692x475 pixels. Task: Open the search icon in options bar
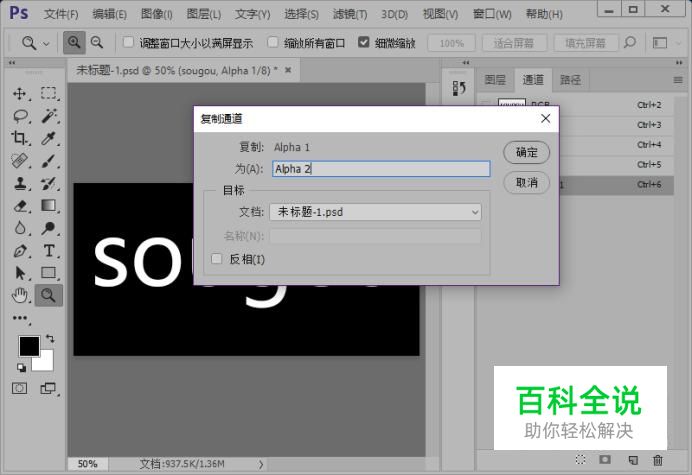tap(630, 42)
